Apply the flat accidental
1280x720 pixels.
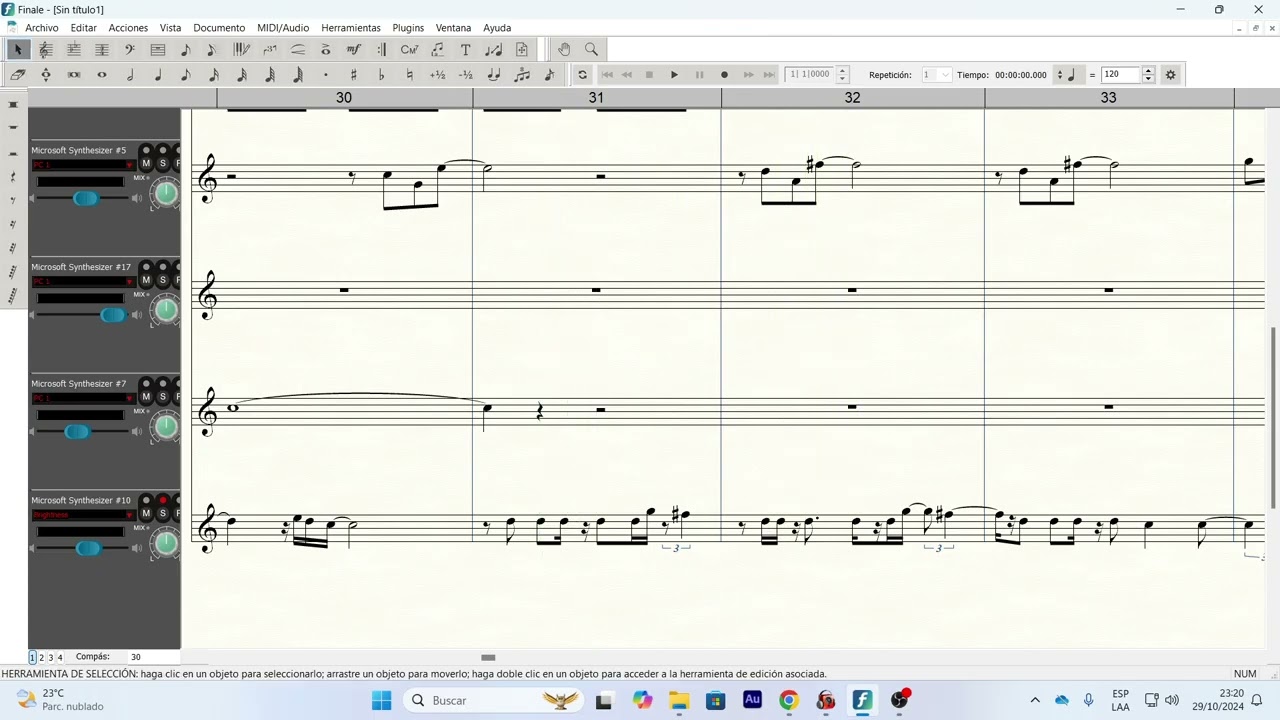(x=382, y=75)
